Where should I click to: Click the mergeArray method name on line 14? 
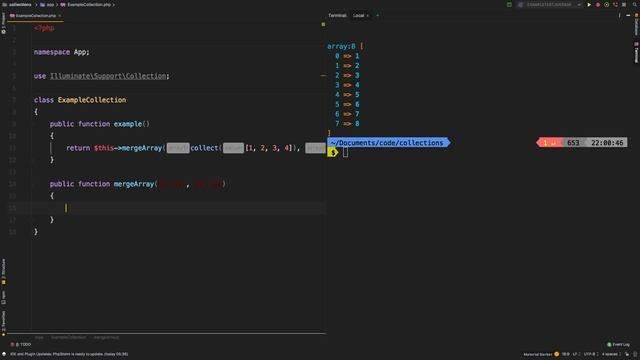134,184
